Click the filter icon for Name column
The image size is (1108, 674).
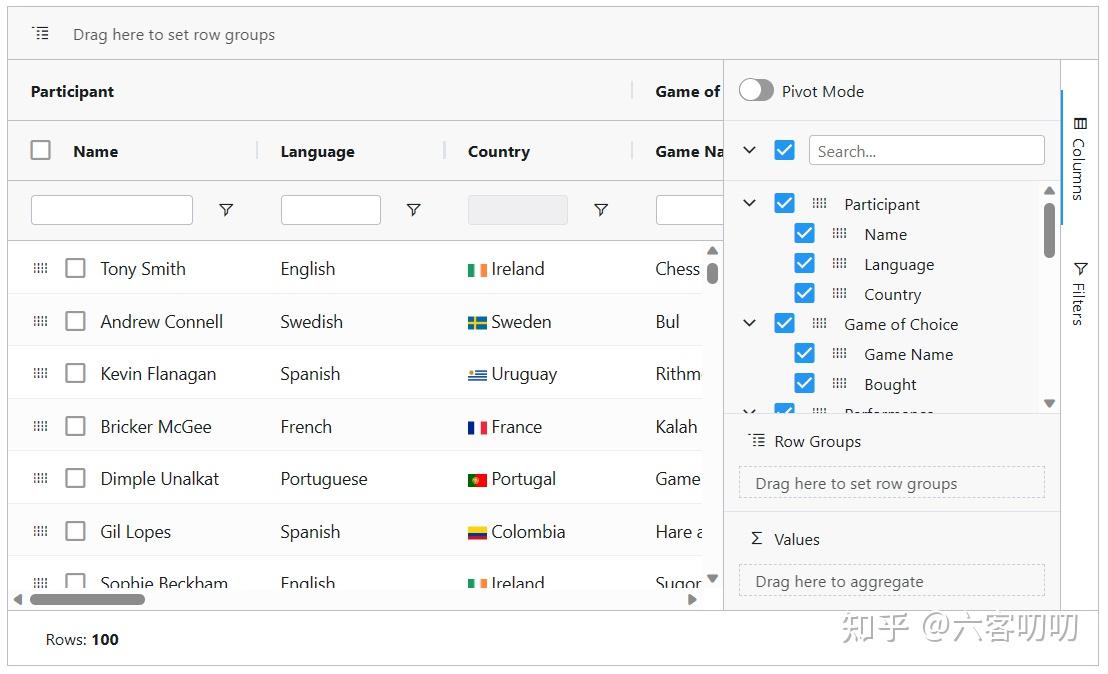pos(226,210)
